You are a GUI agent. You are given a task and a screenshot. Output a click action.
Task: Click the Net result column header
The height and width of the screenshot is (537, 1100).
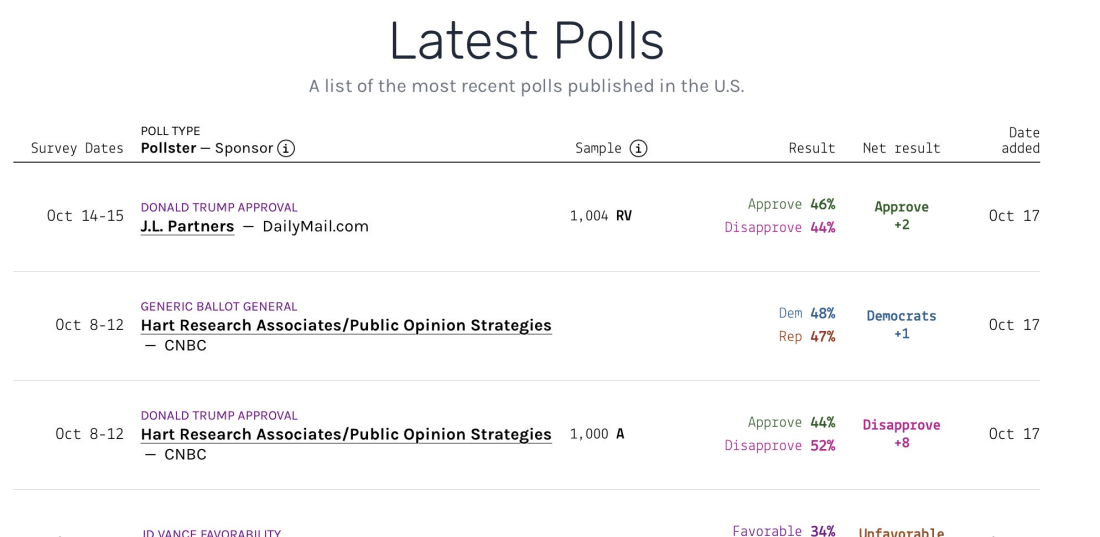(901, 148)
